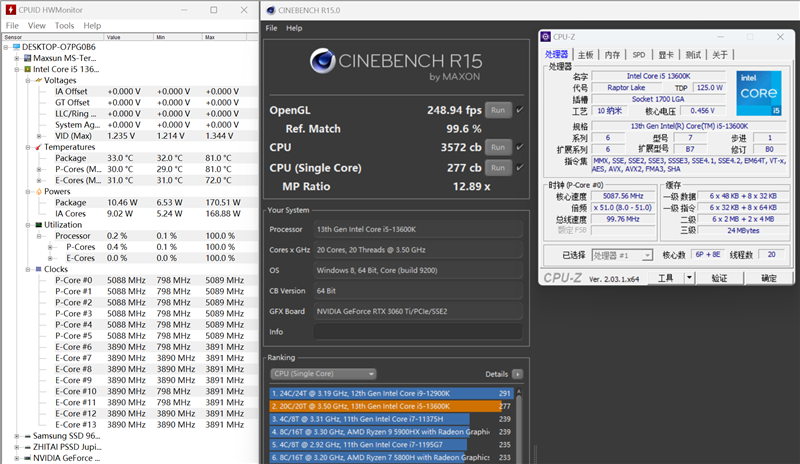
Task: Open the Tools menu in HWMonitor
Action: click(x=64, y=26)
